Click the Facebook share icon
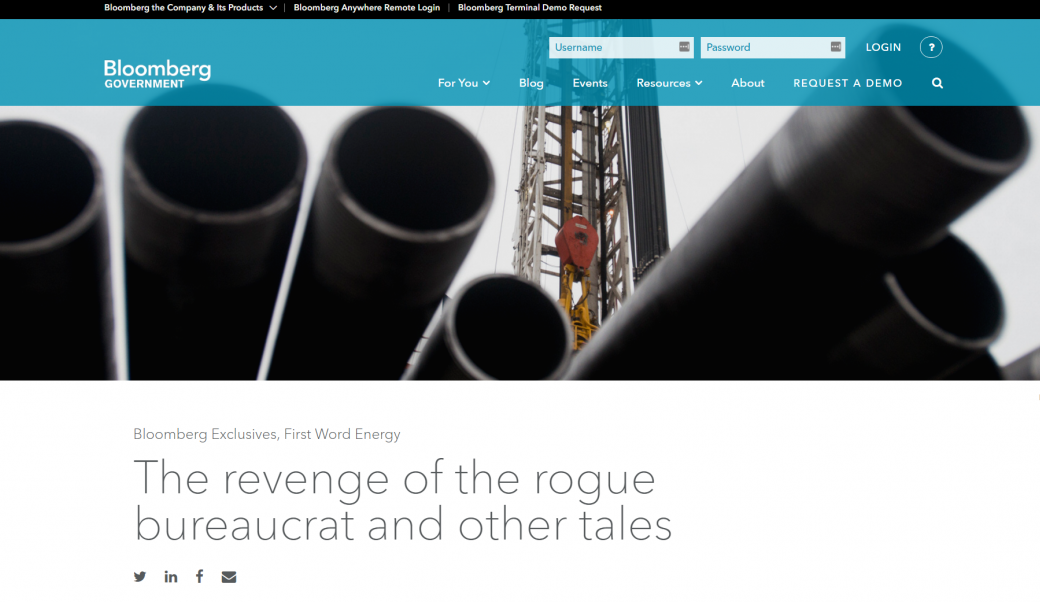Screen dimensions: 1040x602 point(199,577)
